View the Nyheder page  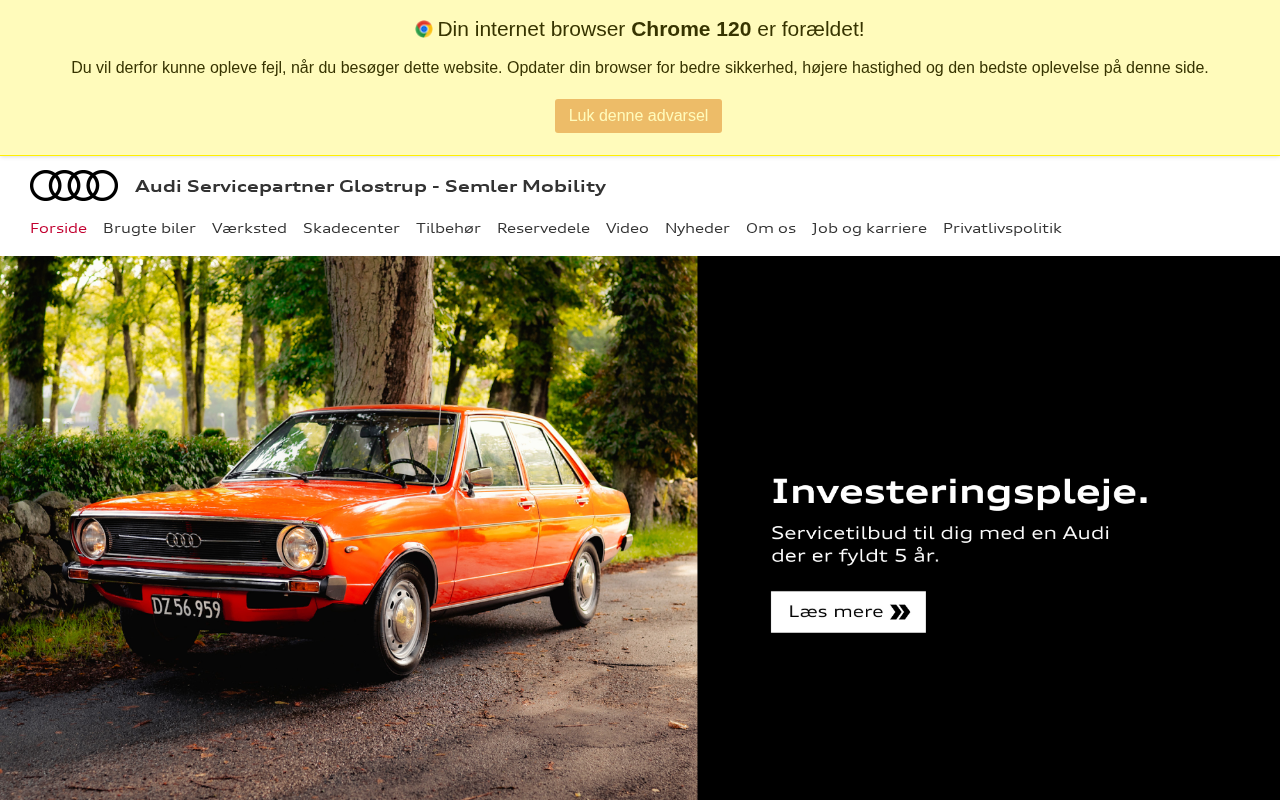click(697, 228)
